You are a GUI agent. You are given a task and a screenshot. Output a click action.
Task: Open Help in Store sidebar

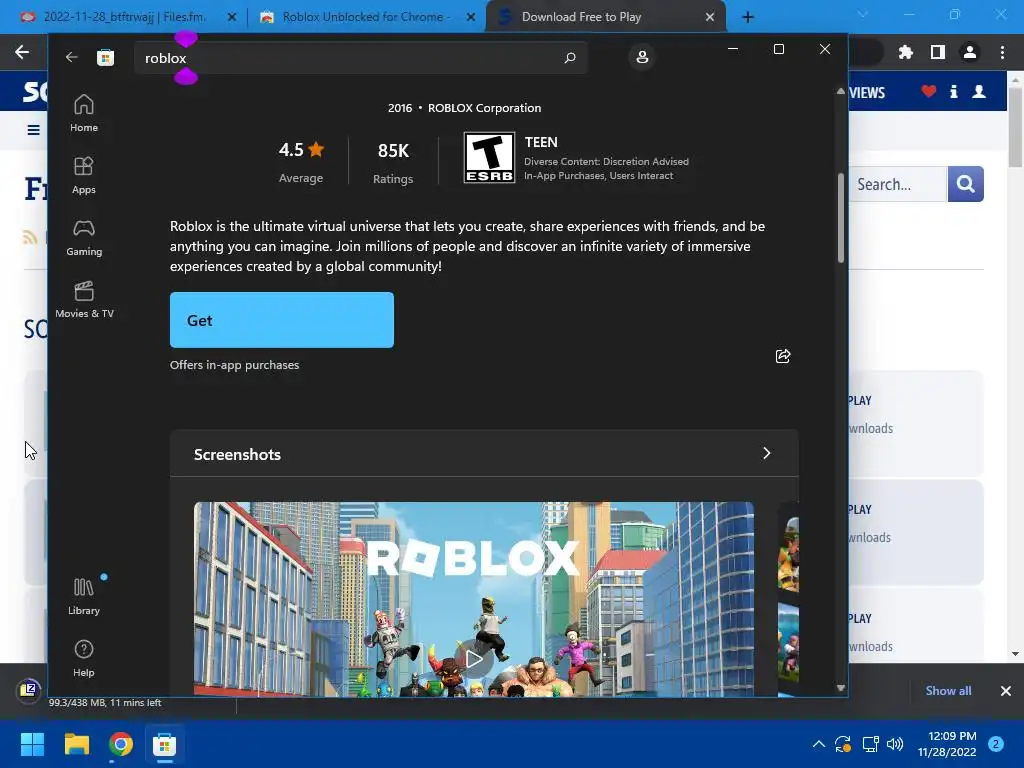coord(84,658)
